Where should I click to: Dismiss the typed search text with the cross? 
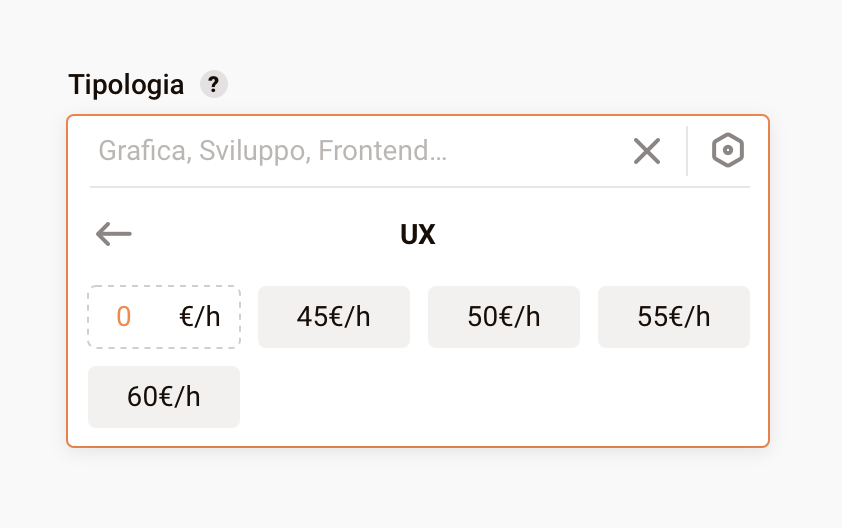click(647, 151)
